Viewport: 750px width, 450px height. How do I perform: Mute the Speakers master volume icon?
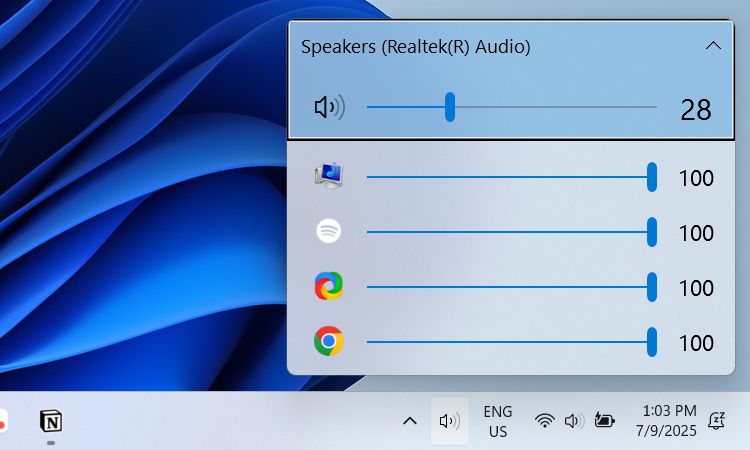[329, 107]
